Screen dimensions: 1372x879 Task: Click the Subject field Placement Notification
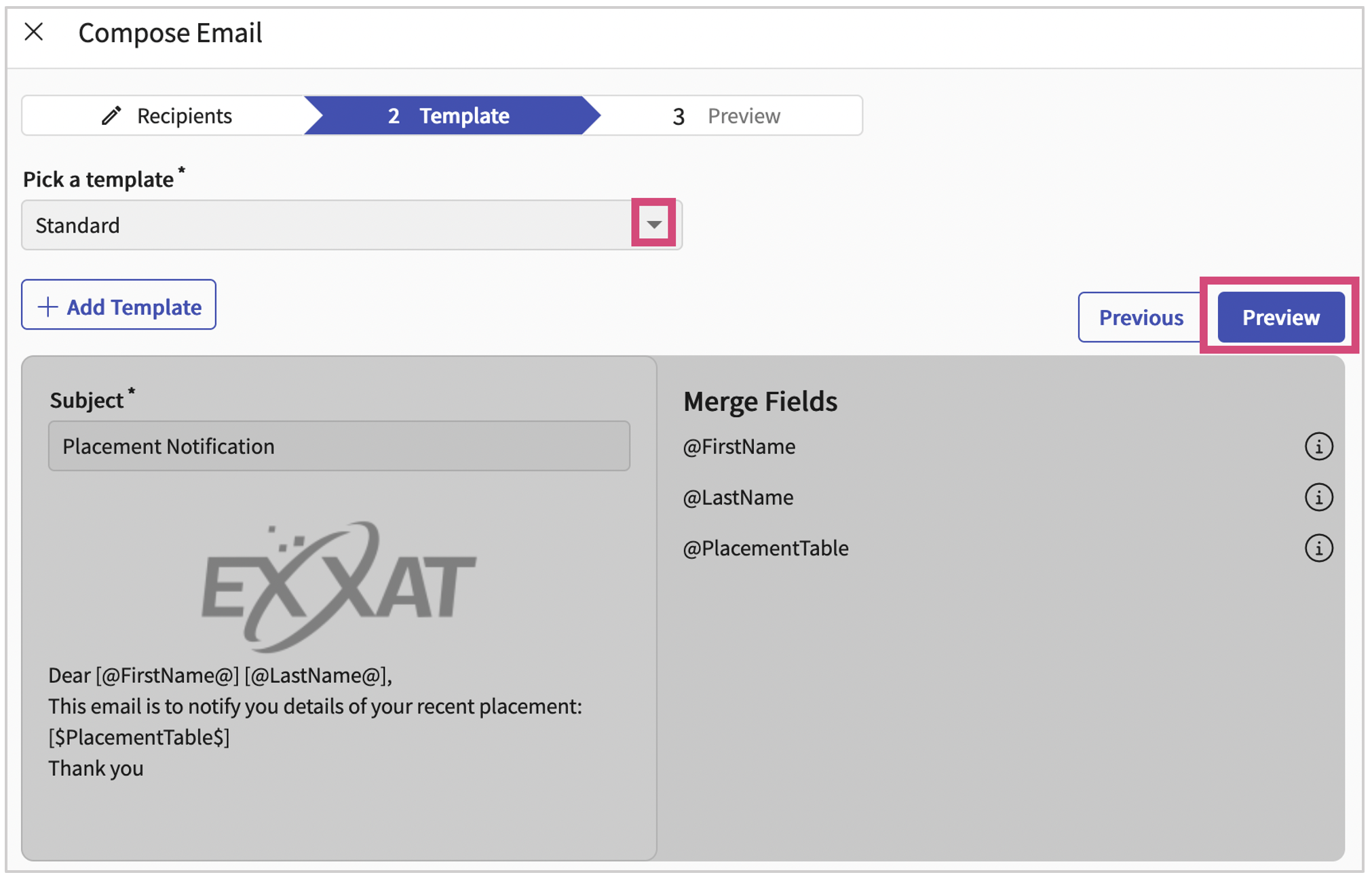(339, 446)
